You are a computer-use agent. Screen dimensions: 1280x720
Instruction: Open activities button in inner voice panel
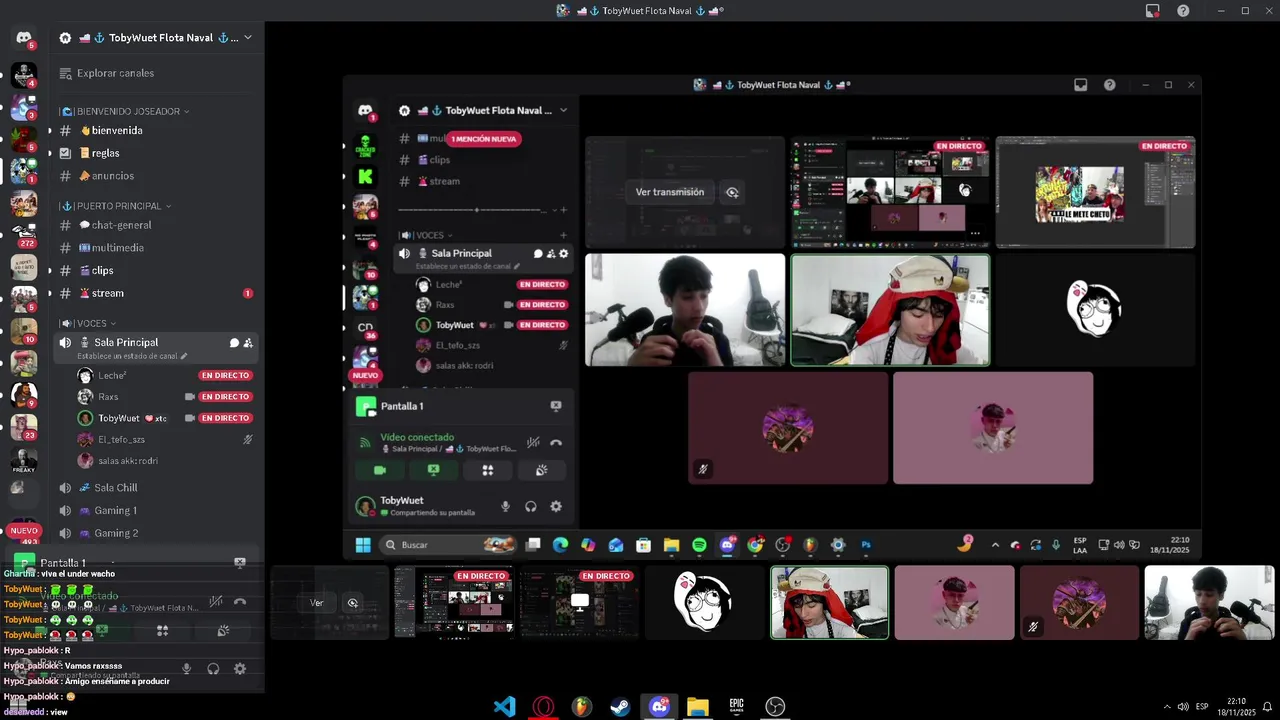click(x=487, y=470)
